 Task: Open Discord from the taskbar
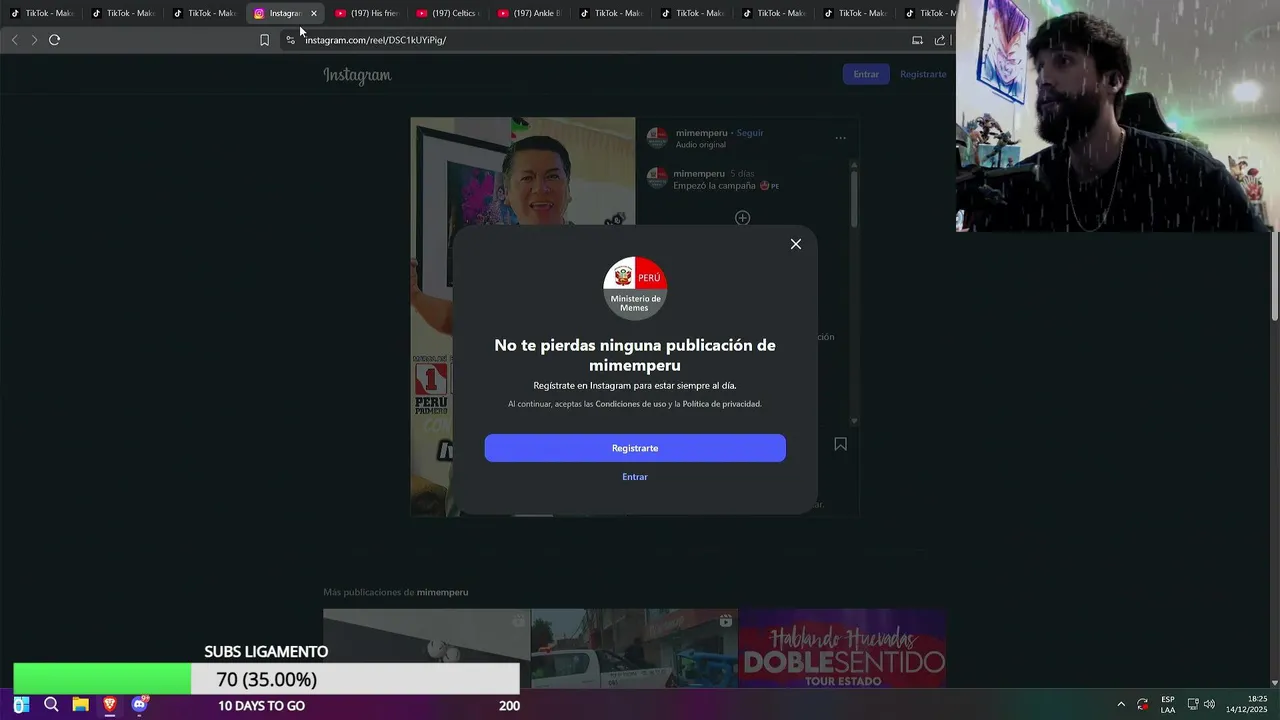[140, 705]
